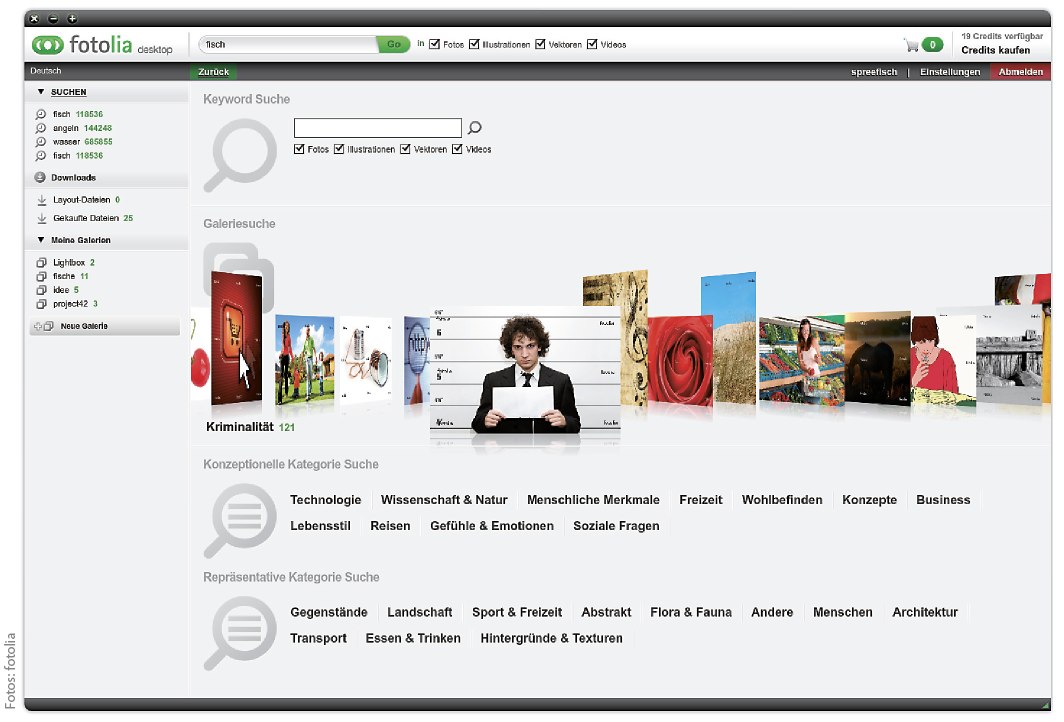Click the Zurück tab
This screenshot has width=1064, height=722.
pyautogui.click(x=214, y=72)
